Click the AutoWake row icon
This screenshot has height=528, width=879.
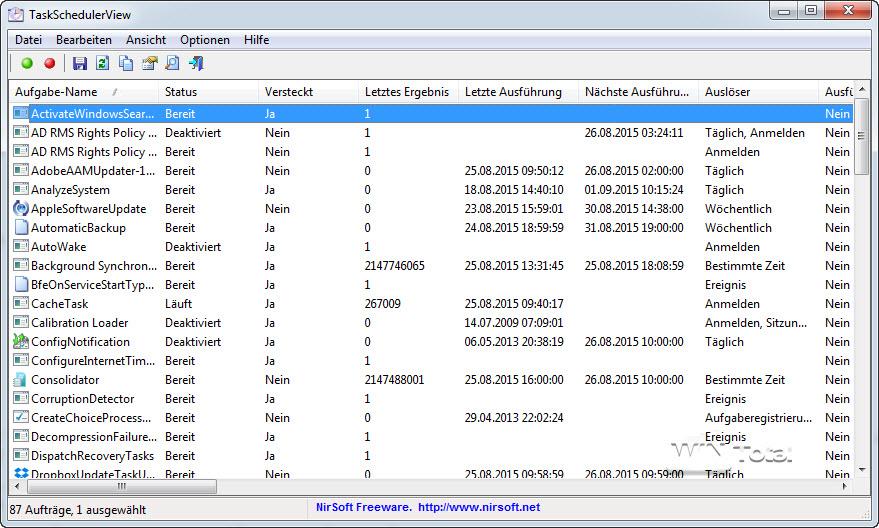click(x=21, y=247)
